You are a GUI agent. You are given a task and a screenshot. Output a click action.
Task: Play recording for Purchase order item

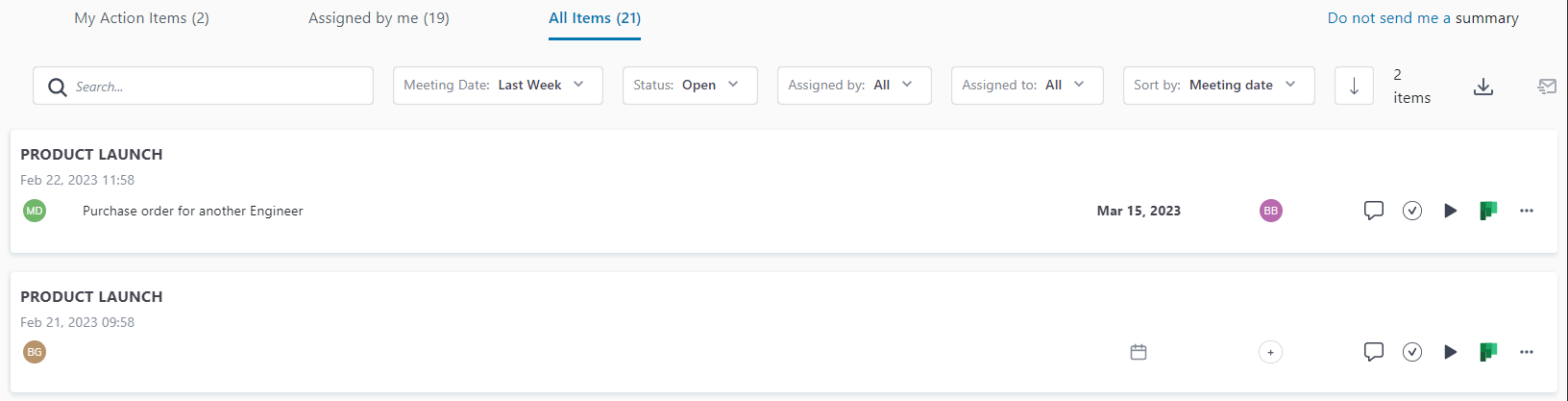tap(1450, 211)
